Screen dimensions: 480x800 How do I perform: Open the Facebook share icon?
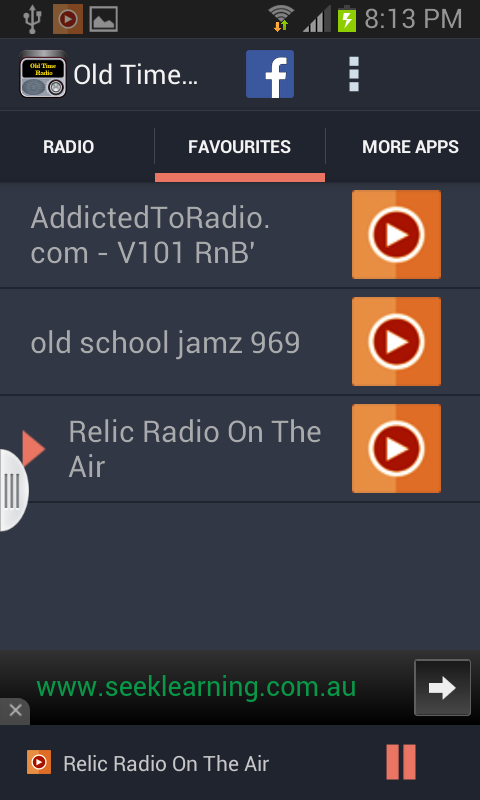[270, 74]
